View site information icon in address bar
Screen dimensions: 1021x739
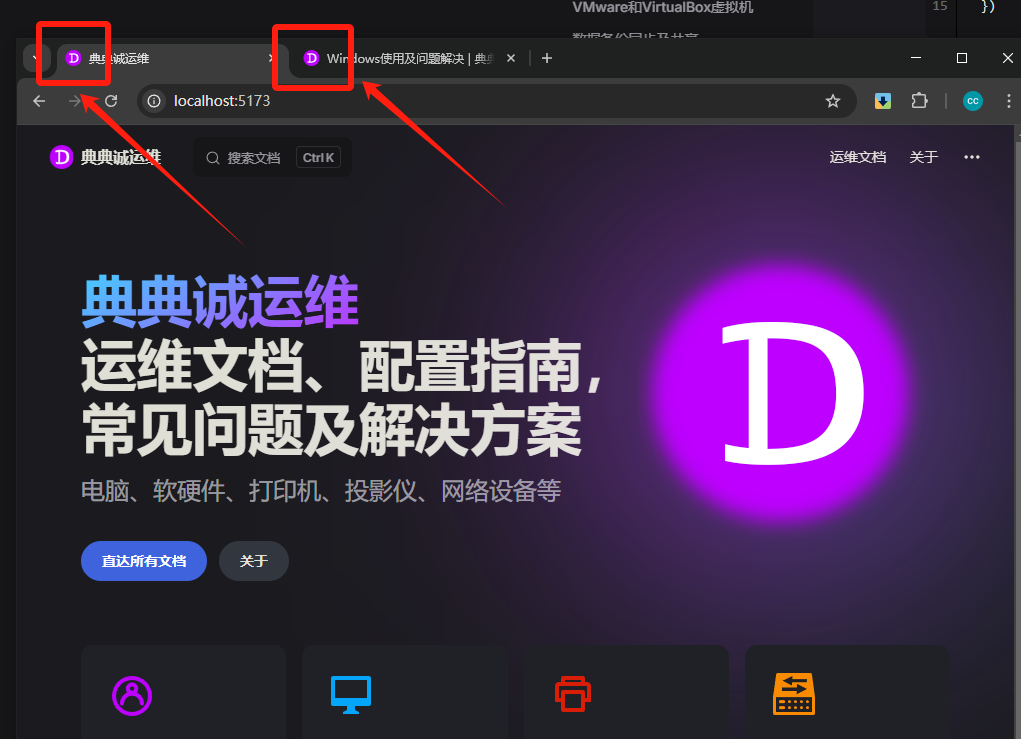coord(154,101)
